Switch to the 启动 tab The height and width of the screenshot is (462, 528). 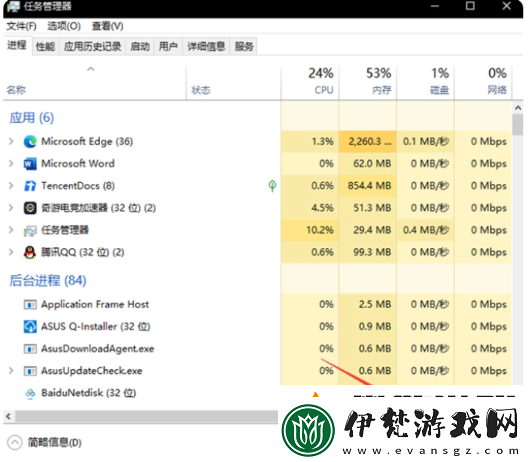click(140, 46)
